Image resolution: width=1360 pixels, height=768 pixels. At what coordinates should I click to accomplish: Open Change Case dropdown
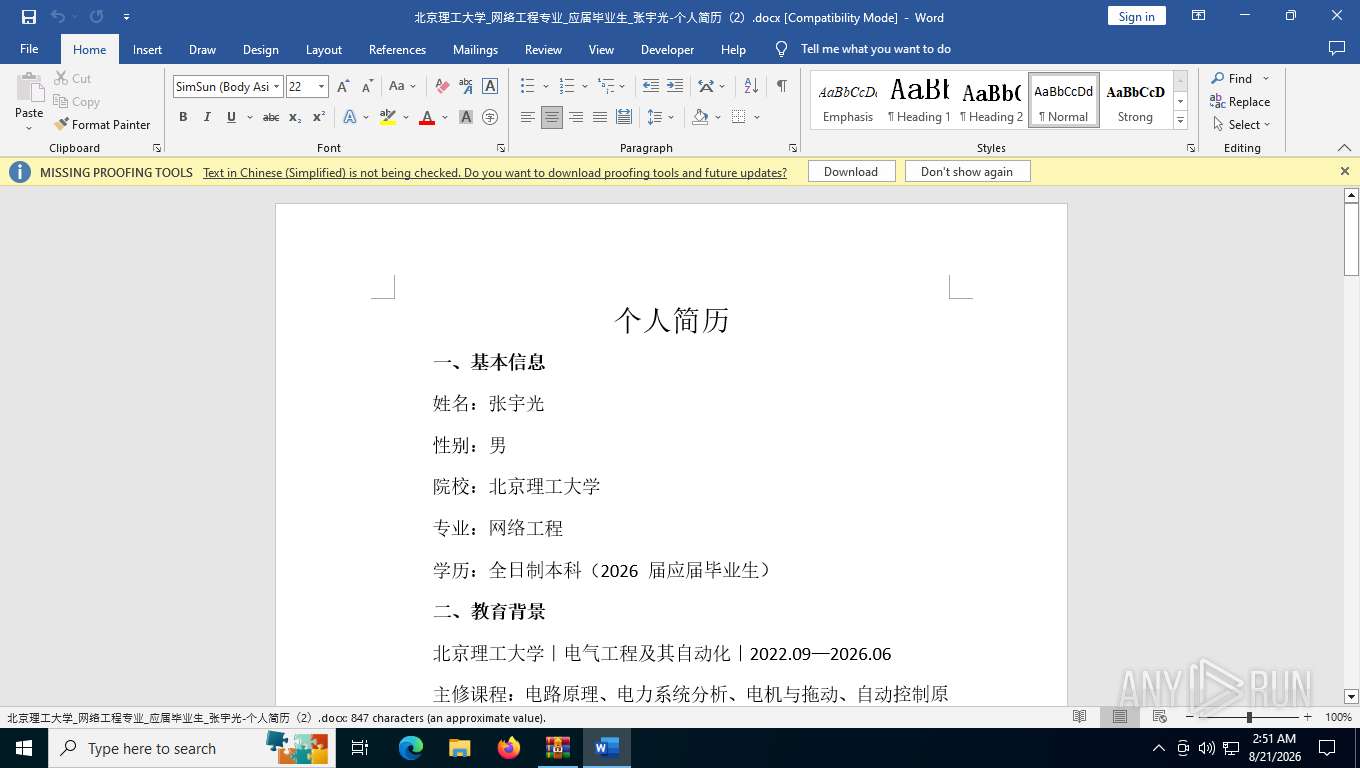[403, 87]
